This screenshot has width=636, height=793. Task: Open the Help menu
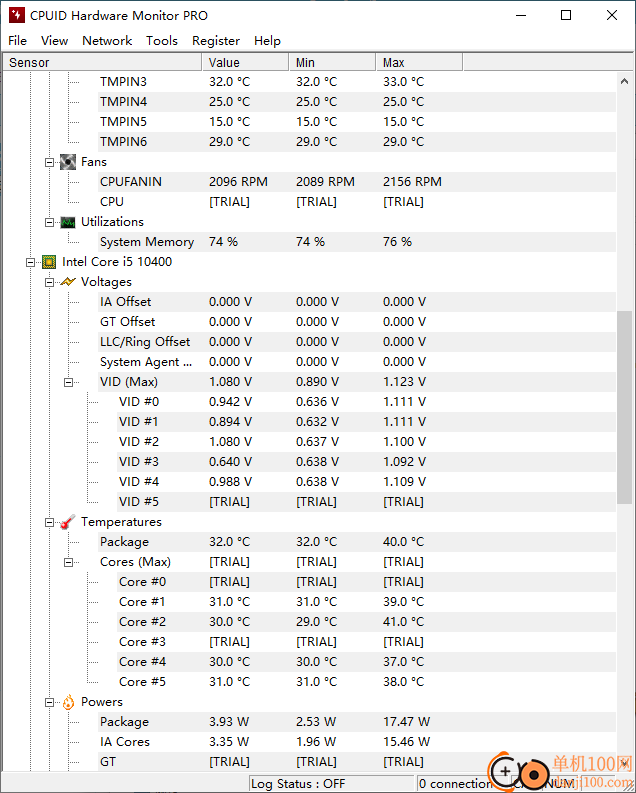click(267, 40)
